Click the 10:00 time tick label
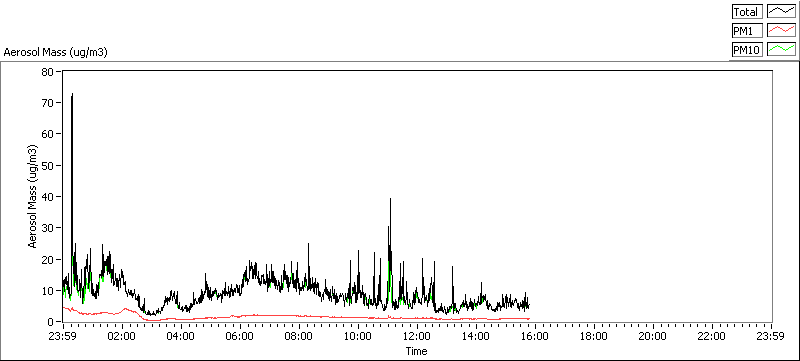Screen dimensions: 800x361 coord(358,336)
